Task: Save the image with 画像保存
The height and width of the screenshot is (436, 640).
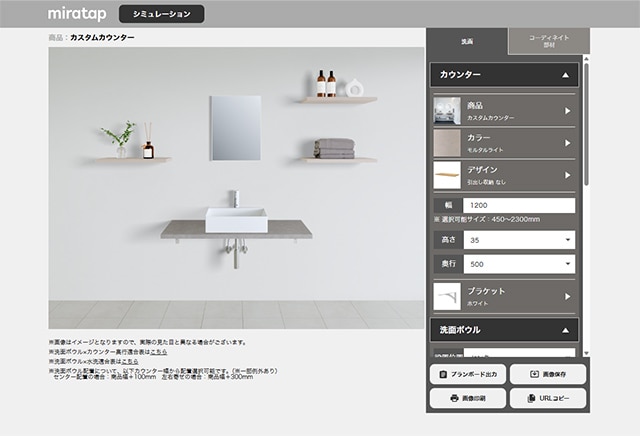Action: coord(547,374)
